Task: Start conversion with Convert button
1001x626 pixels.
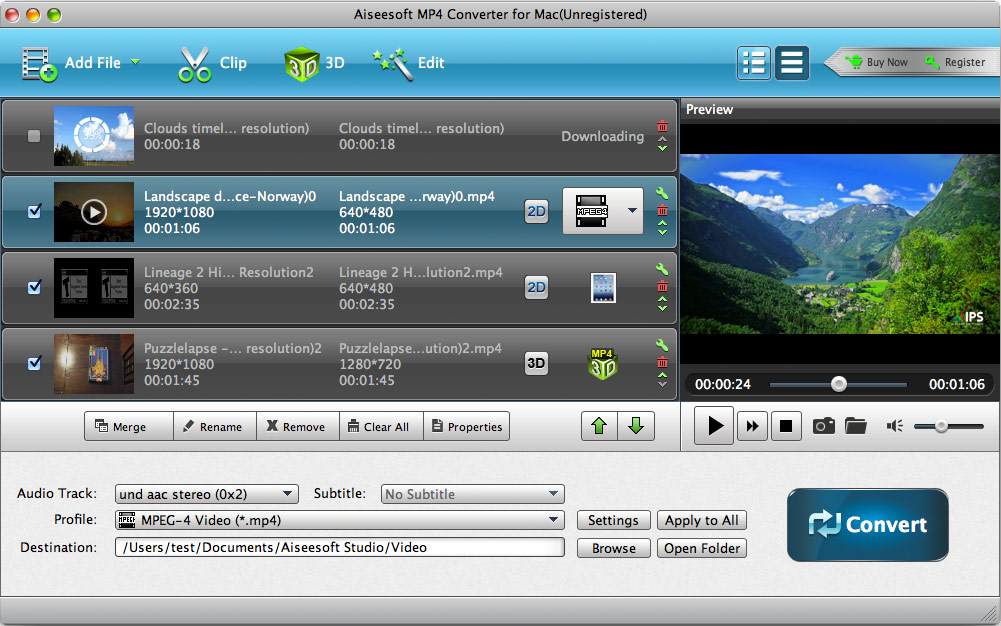Action: click(868, 525)
